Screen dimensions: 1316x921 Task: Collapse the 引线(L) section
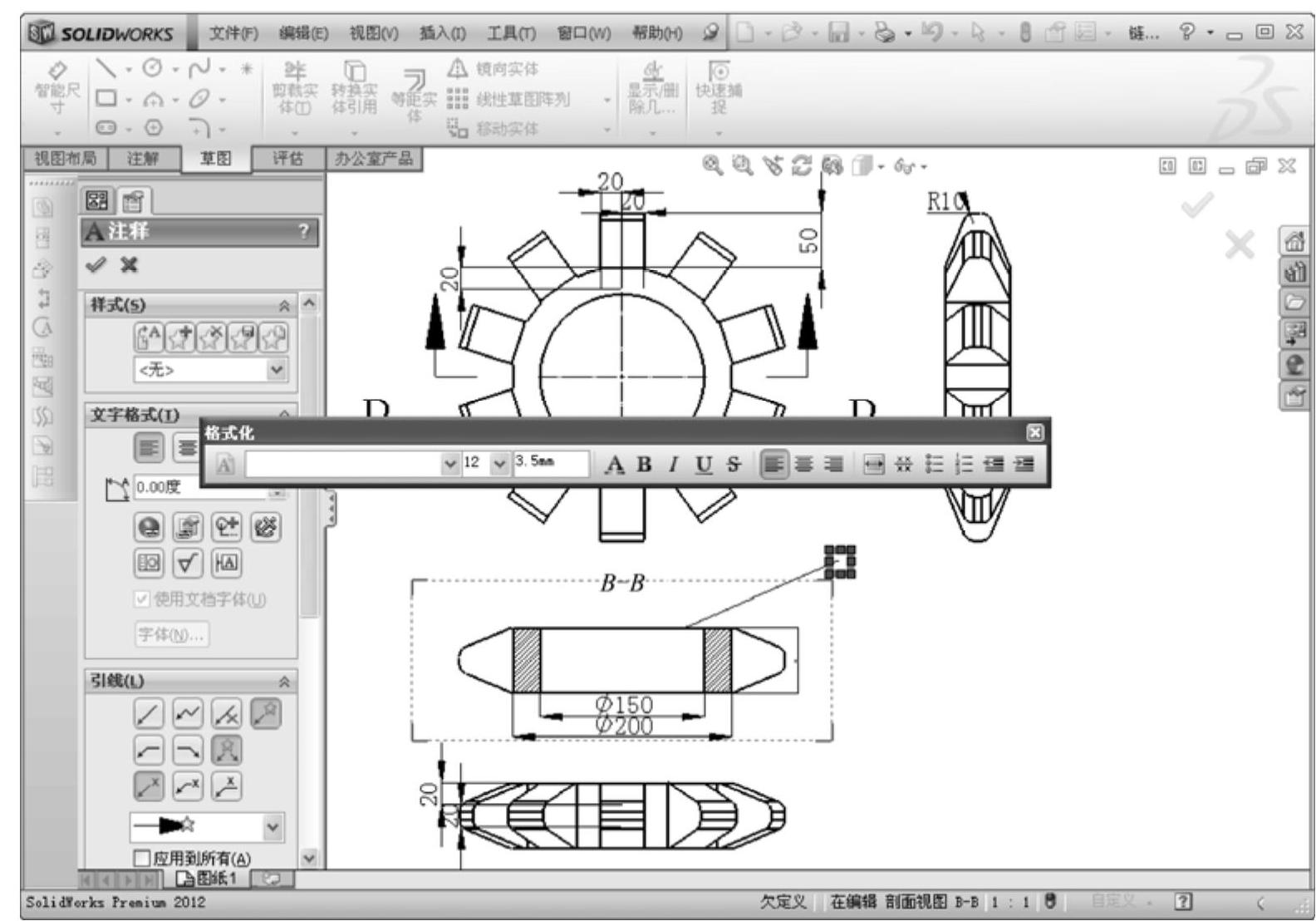pos(283,682)
